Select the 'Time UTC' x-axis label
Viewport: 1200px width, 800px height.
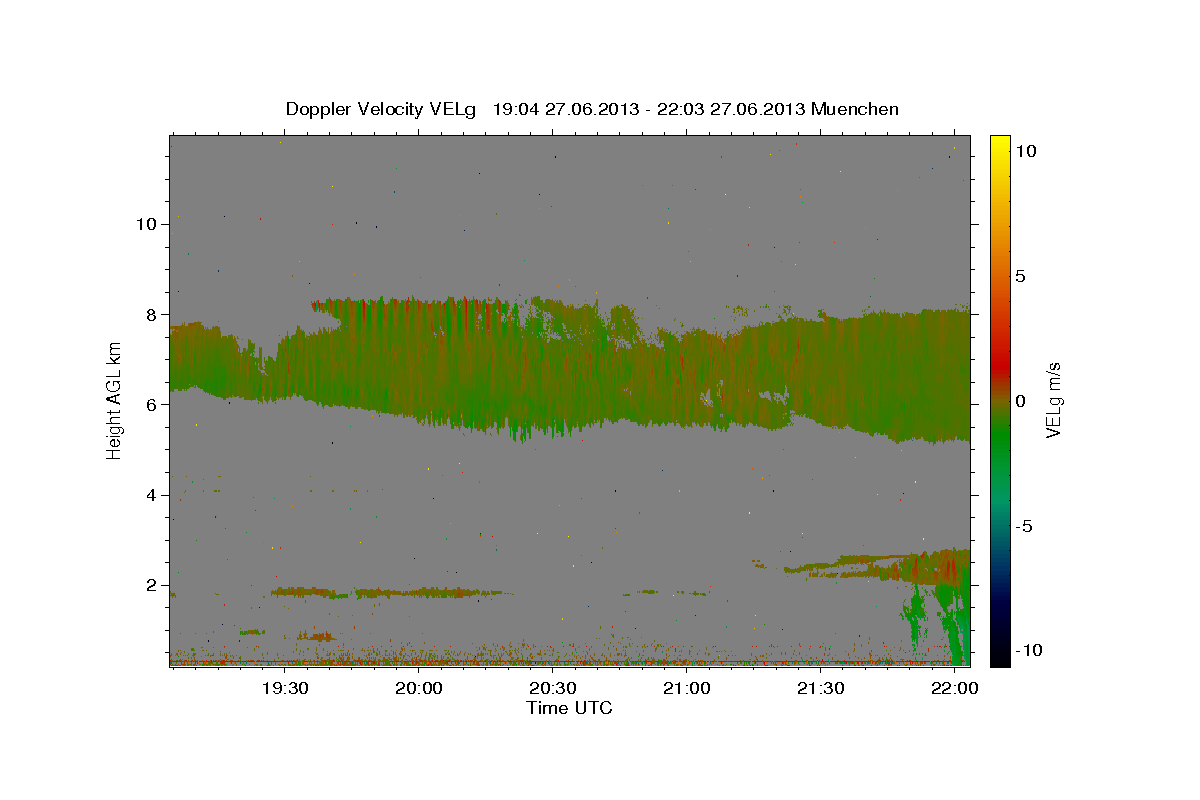coord(569,708)
